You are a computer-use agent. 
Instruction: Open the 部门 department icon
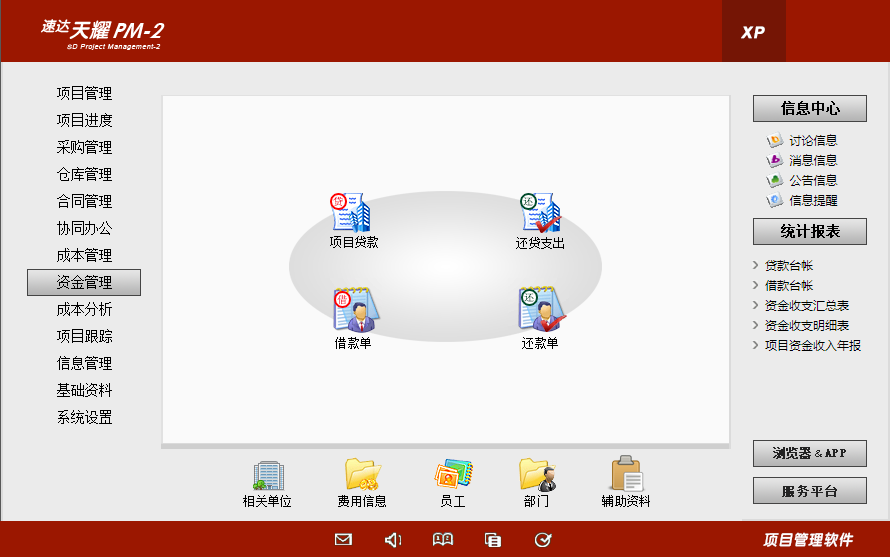coord(536,476)
